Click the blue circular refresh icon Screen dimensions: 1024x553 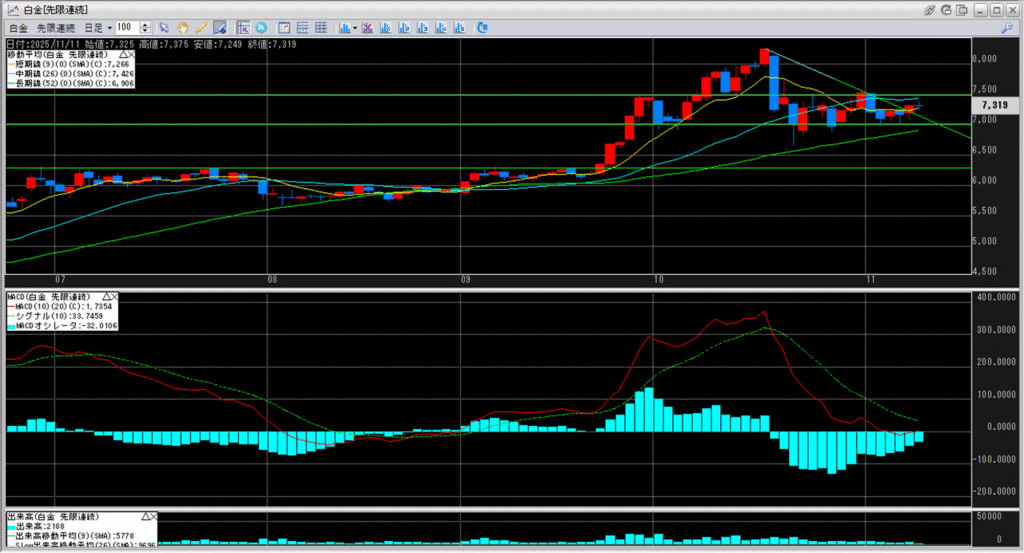[261, 27]
